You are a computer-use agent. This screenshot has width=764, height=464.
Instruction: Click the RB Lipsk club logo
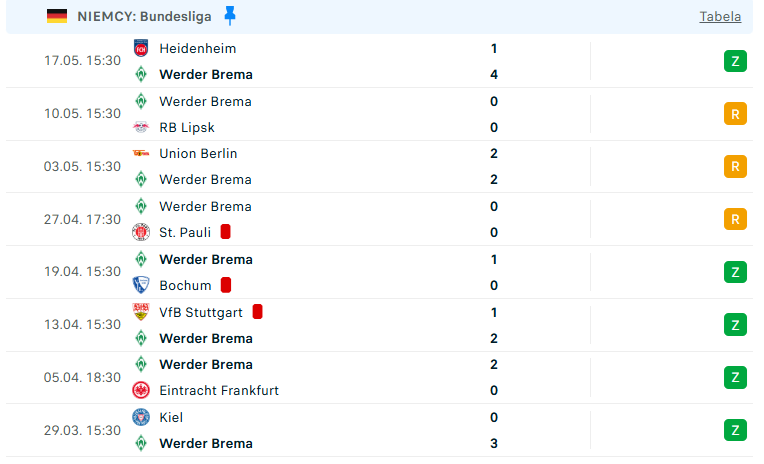tap(141, 127)
